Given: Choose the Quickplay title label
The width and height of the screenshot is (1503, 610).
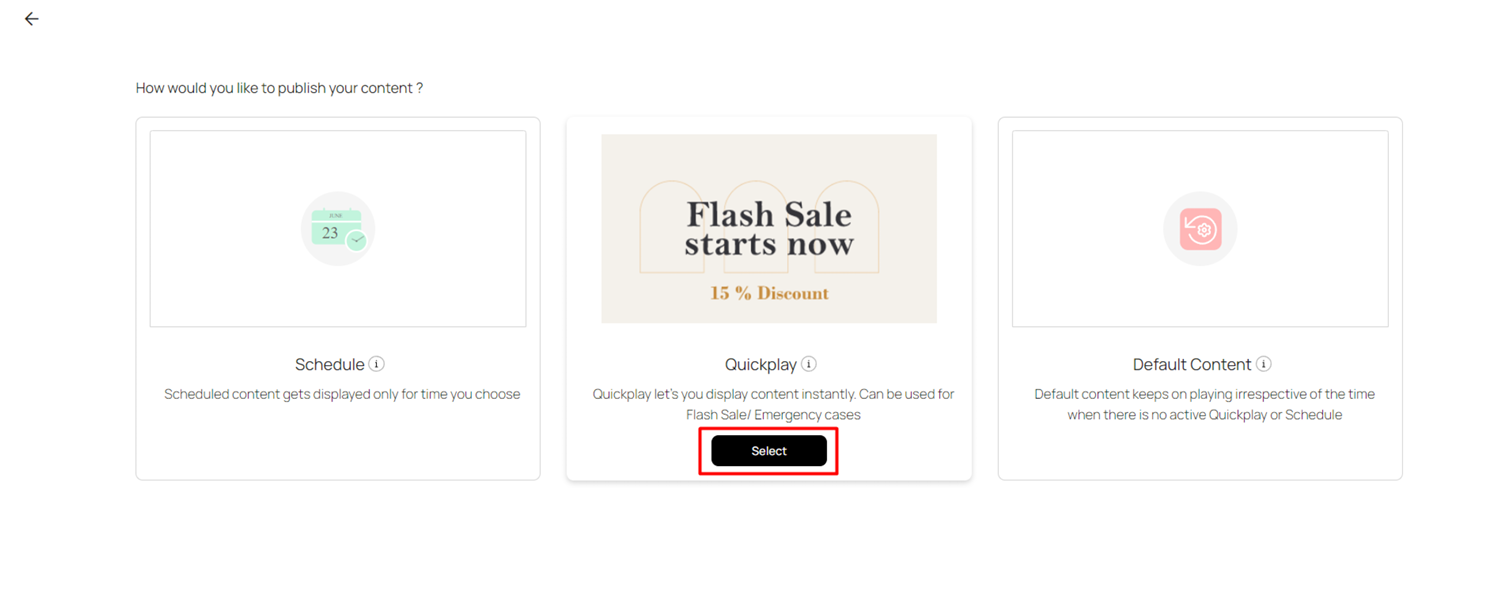Looking at the screenshot, I should tap(760, 365).
